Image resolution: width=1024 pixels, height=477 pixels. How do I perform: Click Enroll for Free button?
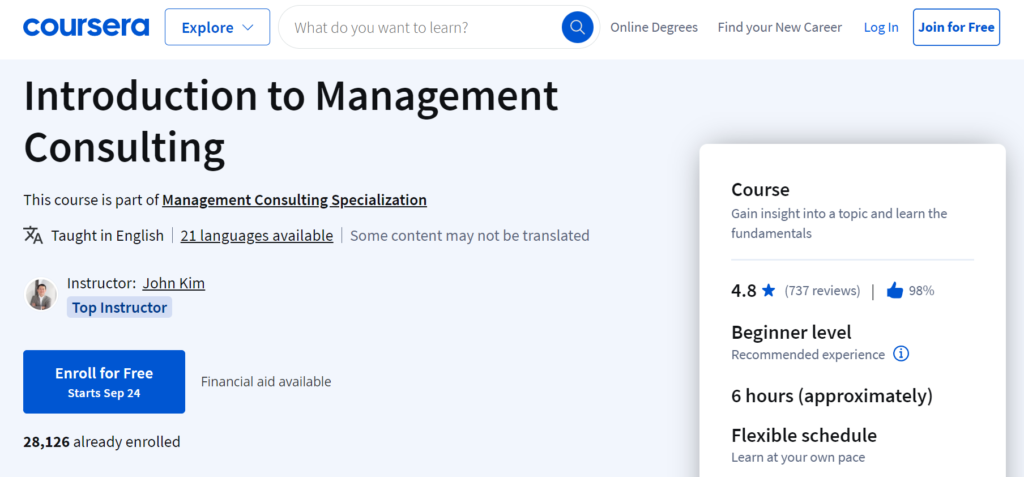click(x=104, y=382)
